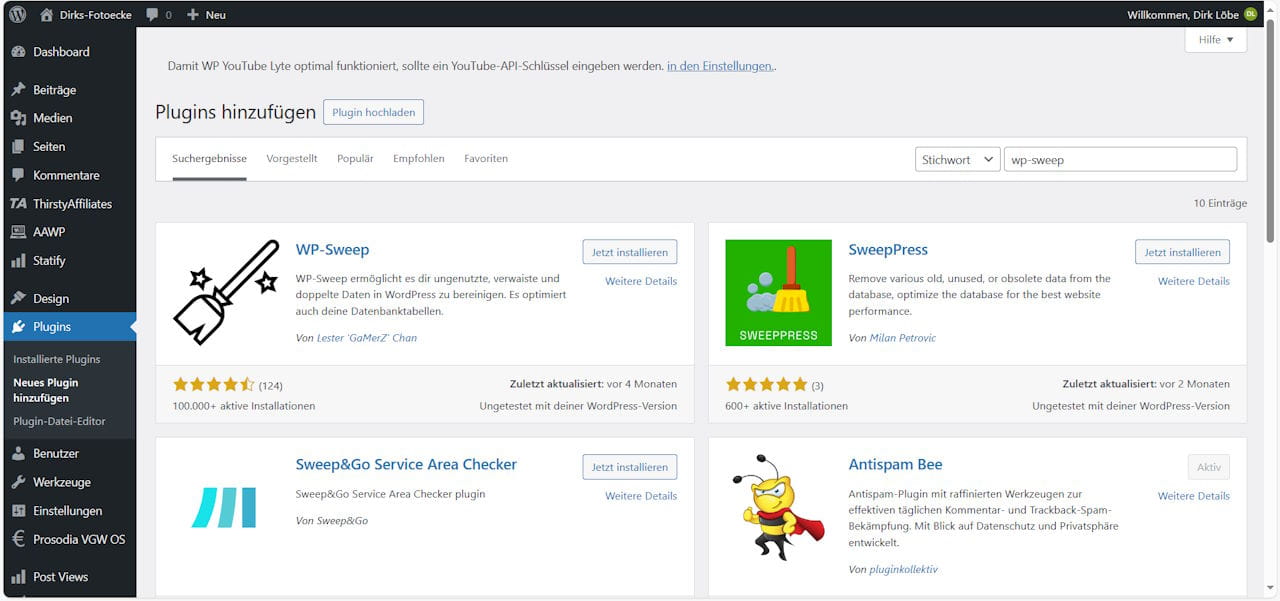The height and width of the screenshot is (601, 1280).
Task: Click the Design brush icon
Action: click(x=18, y=298)
